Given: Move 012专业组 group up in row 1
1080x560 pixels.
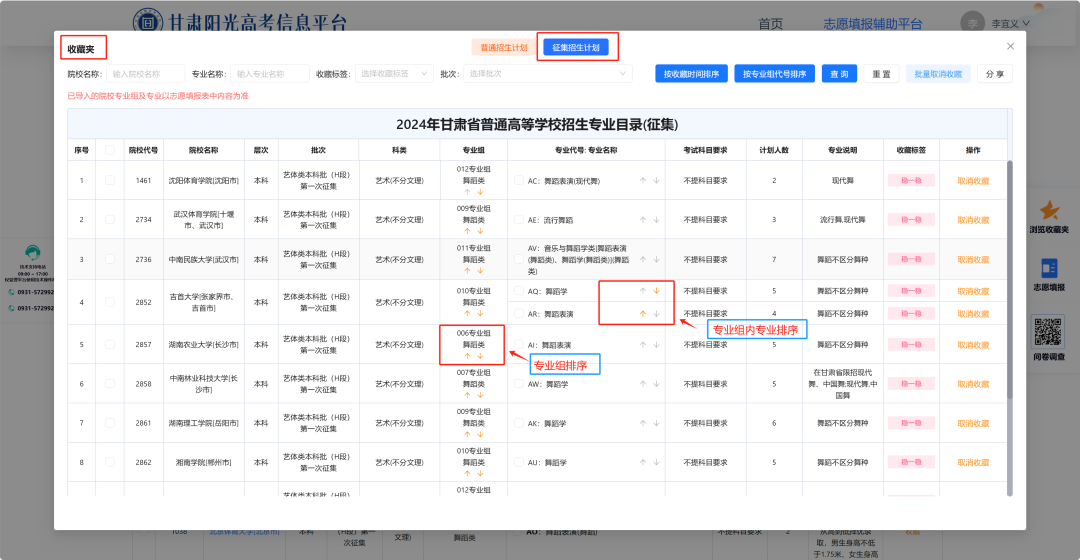Looking at the screenshot, I should 467,192.
